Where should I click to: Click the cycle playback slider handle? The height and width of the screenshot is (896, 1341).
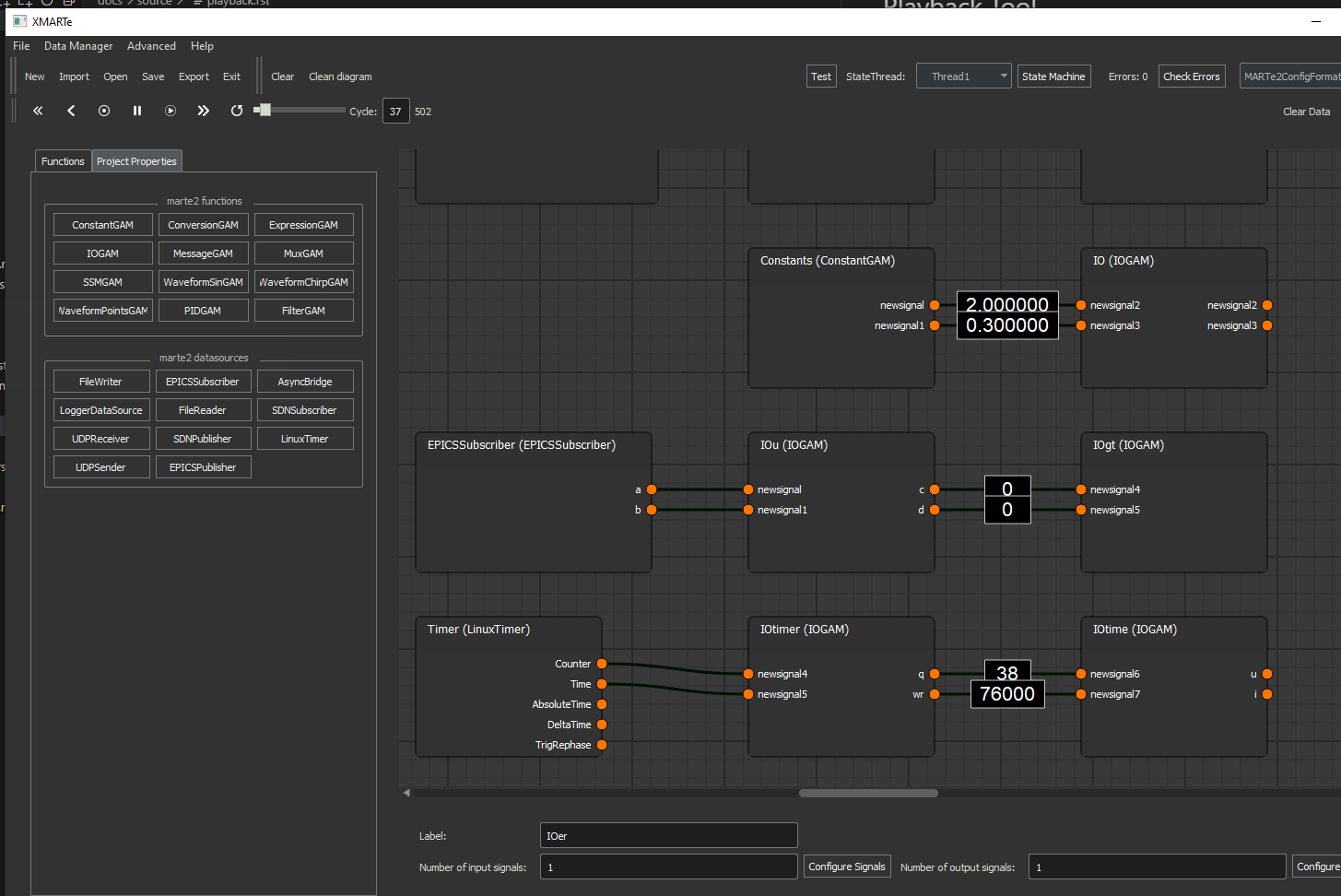click(x=265, y=110)
